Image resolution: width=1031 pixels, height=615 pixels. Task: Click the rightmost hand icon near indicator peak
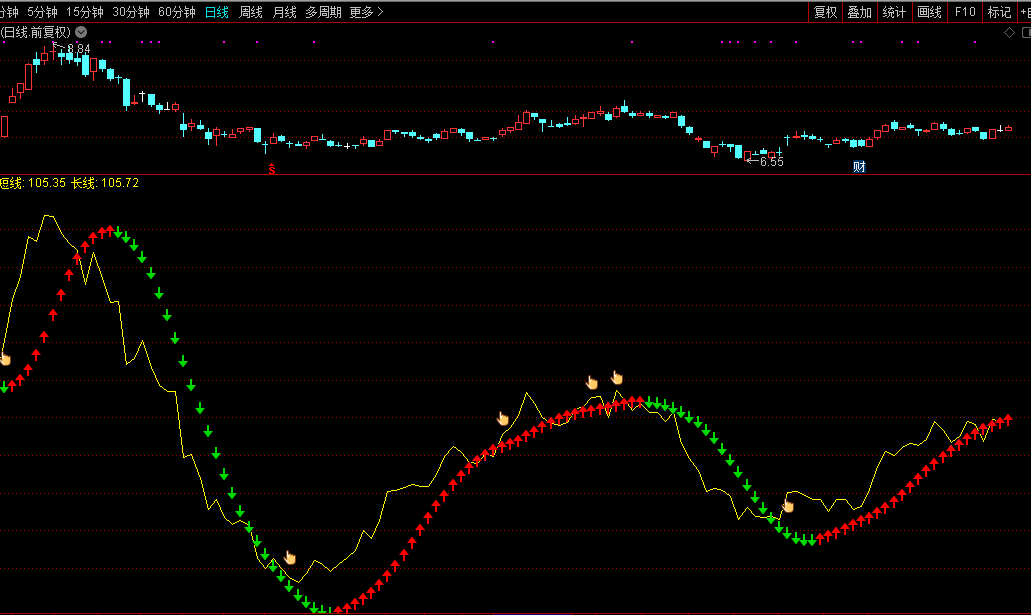tap(617, 377)
